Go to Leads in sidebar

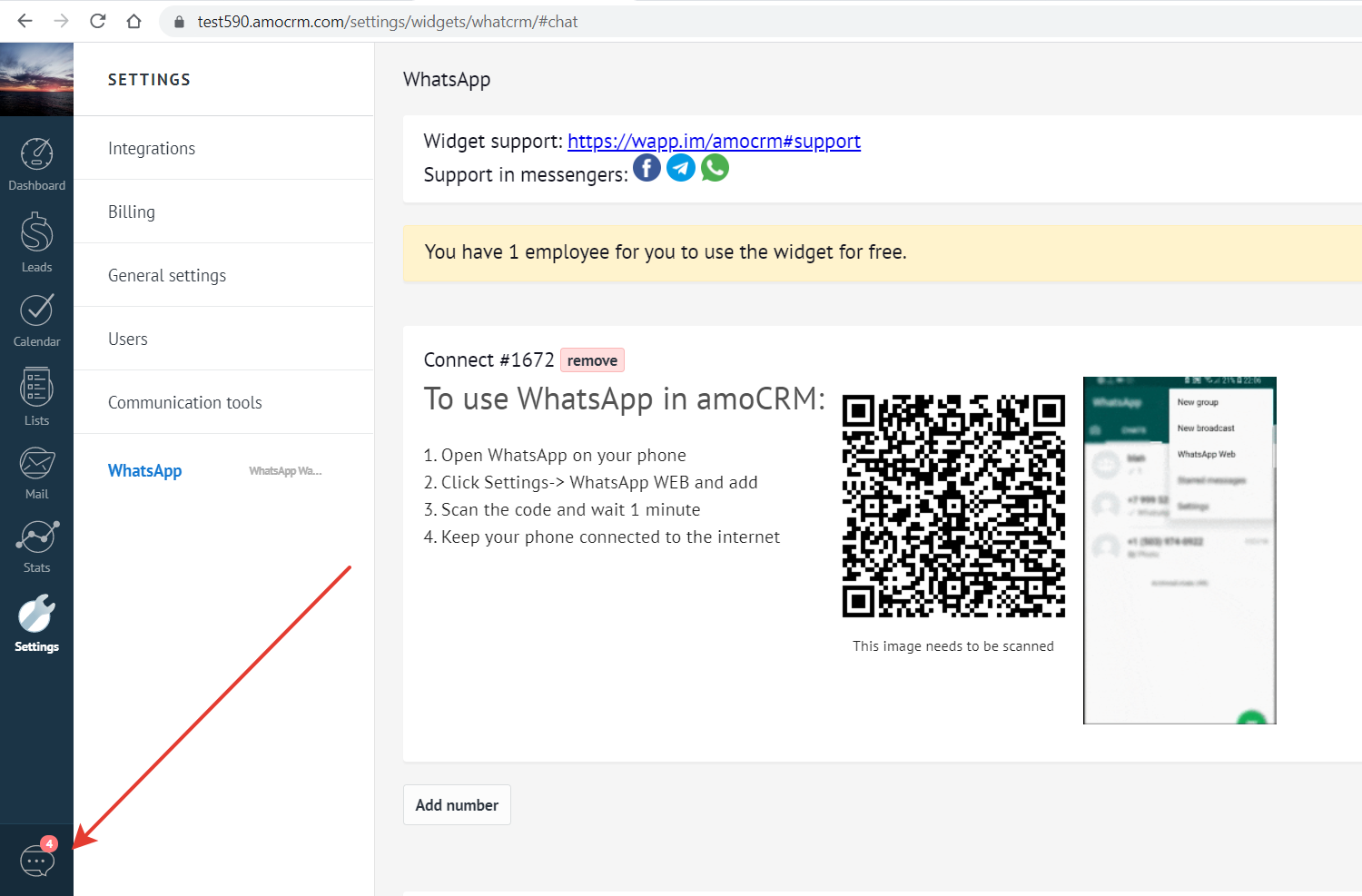(x=36, y=242)
